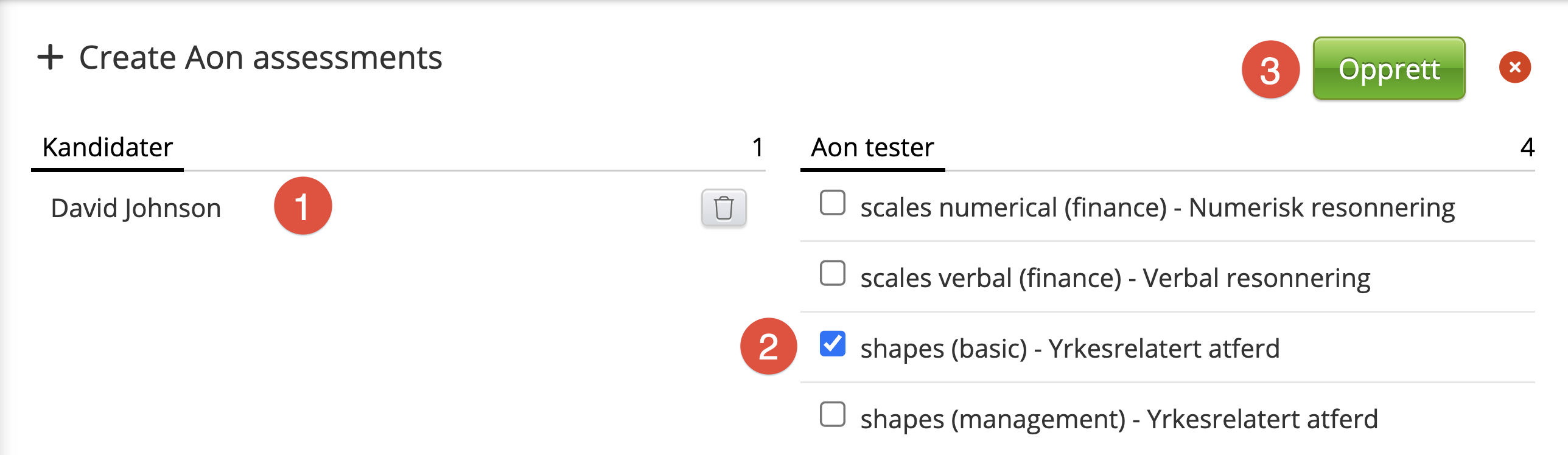Select the Kandidater tab header
Image resolution: width=1568 pixels, height=455 pixels.
point(108,148)
